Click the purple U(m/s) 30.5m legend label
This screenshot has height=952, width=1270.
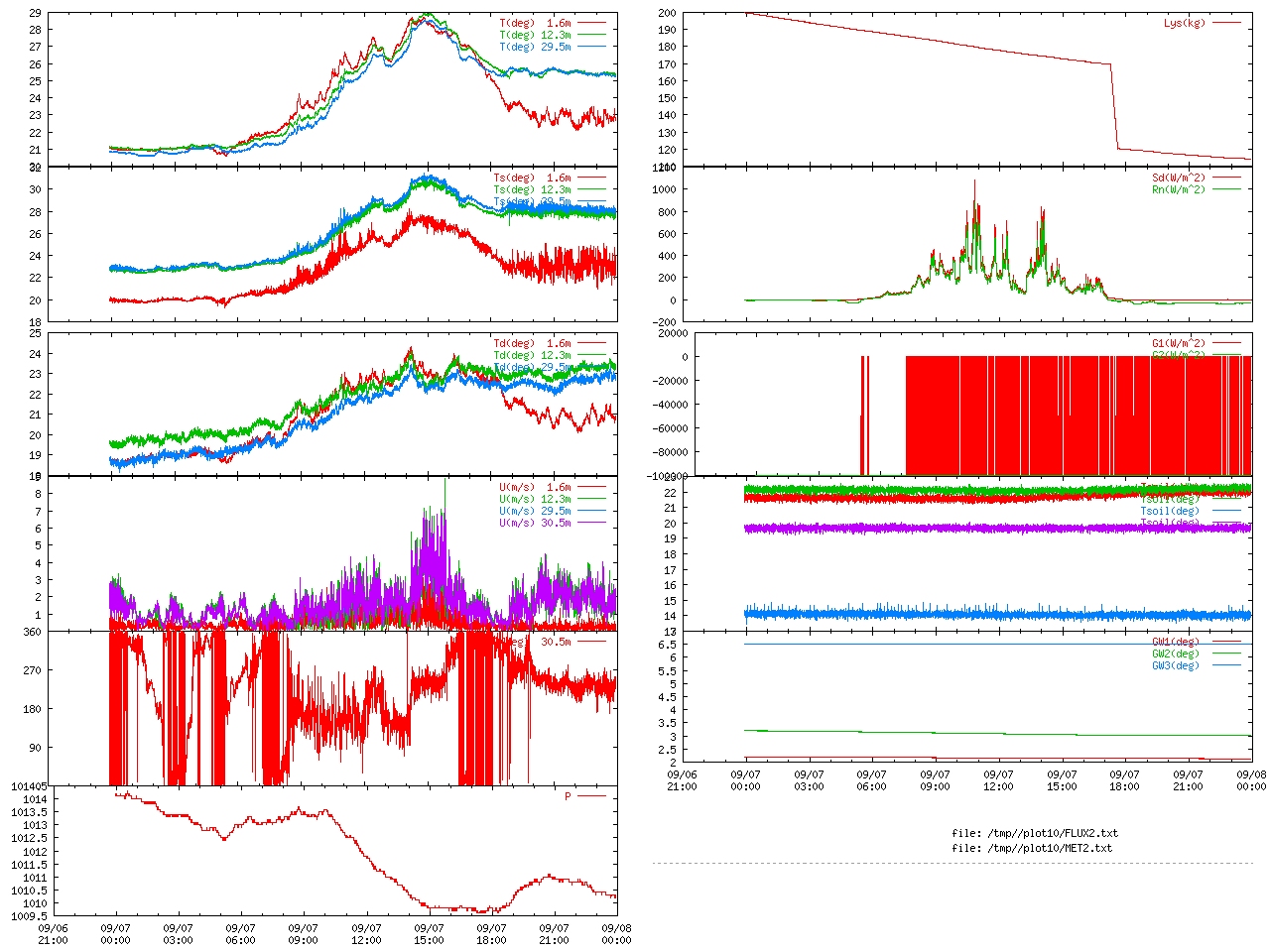(x=536, y=523)
